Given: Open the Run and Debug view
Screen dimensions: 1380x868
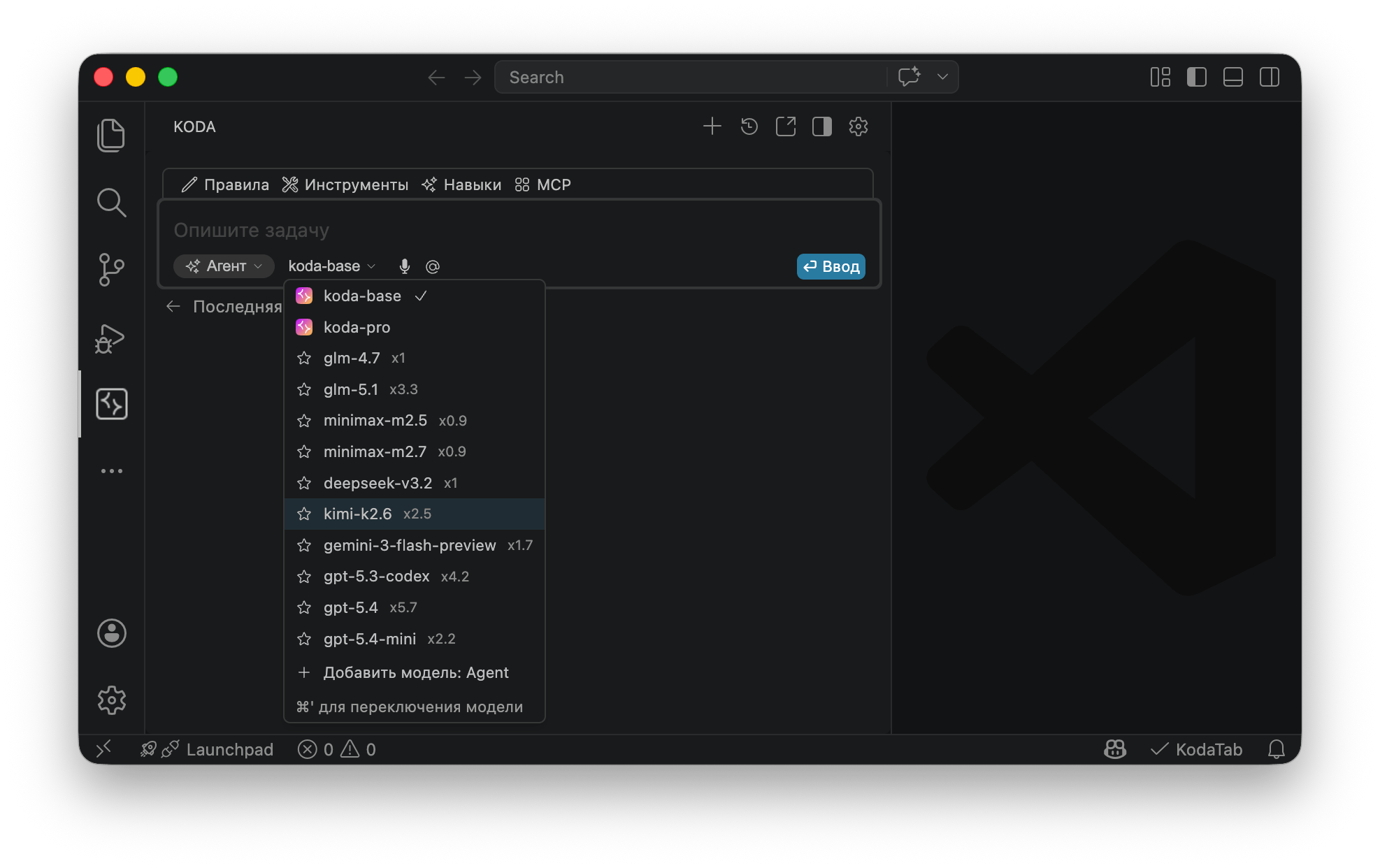Looking at the screenshot, I should pos(110,339).
